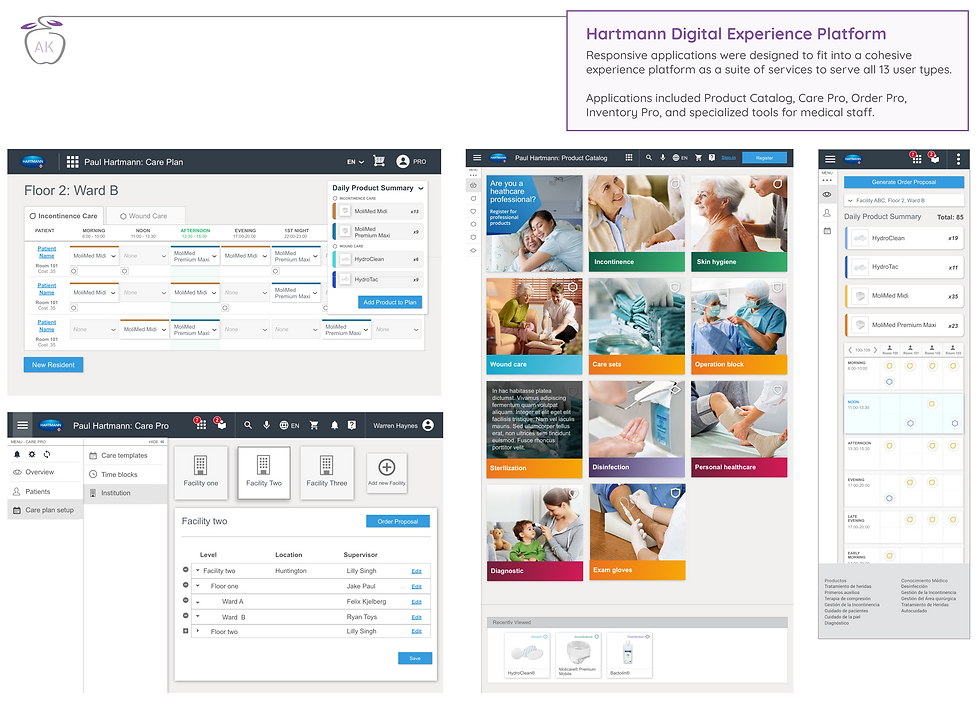Expand the Floor two tree row
Screen dimensions: 979x712
198,631
